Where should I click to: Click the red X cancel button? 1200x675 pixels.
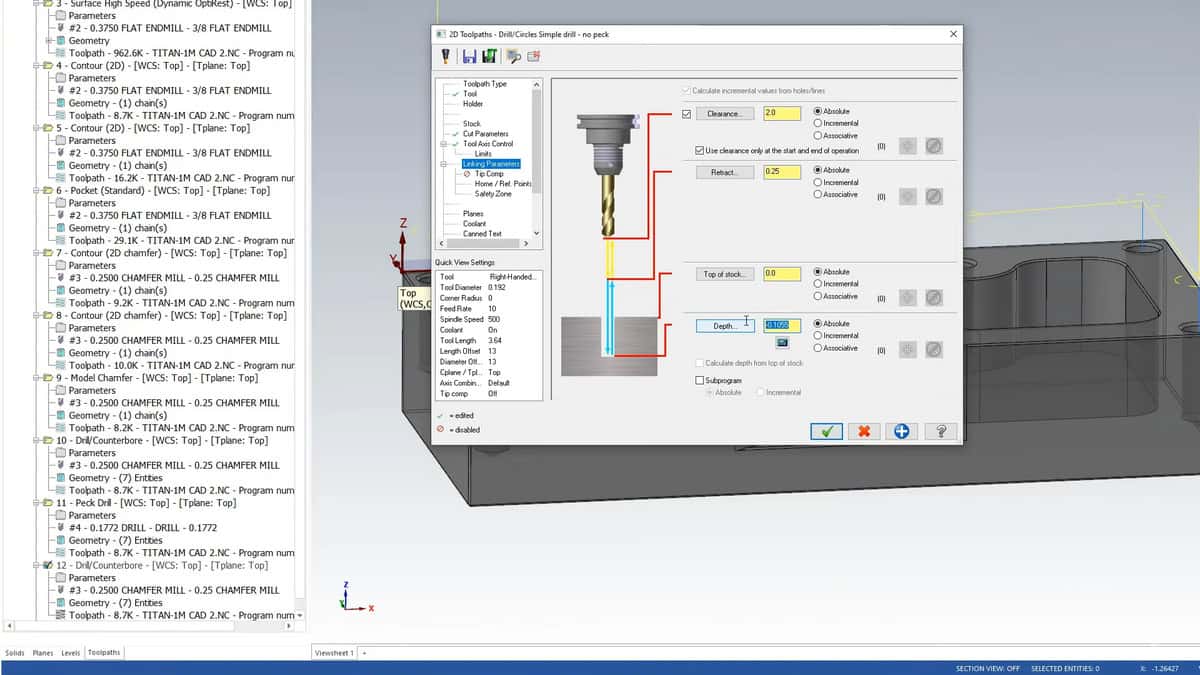pyautogui.click(x=864, y=431)
